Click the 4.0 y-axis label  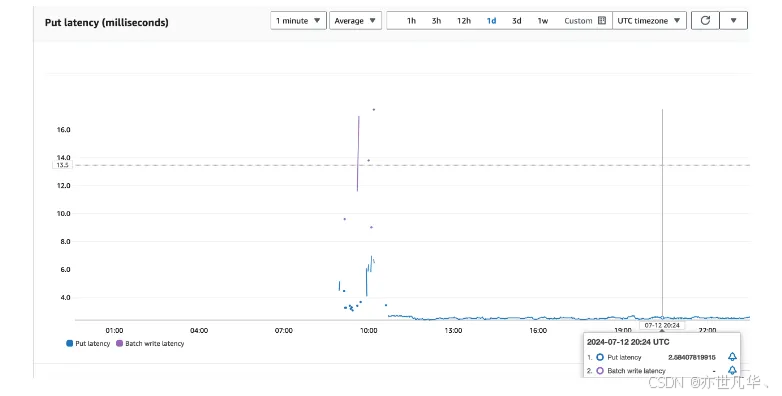tap(65, 298)
